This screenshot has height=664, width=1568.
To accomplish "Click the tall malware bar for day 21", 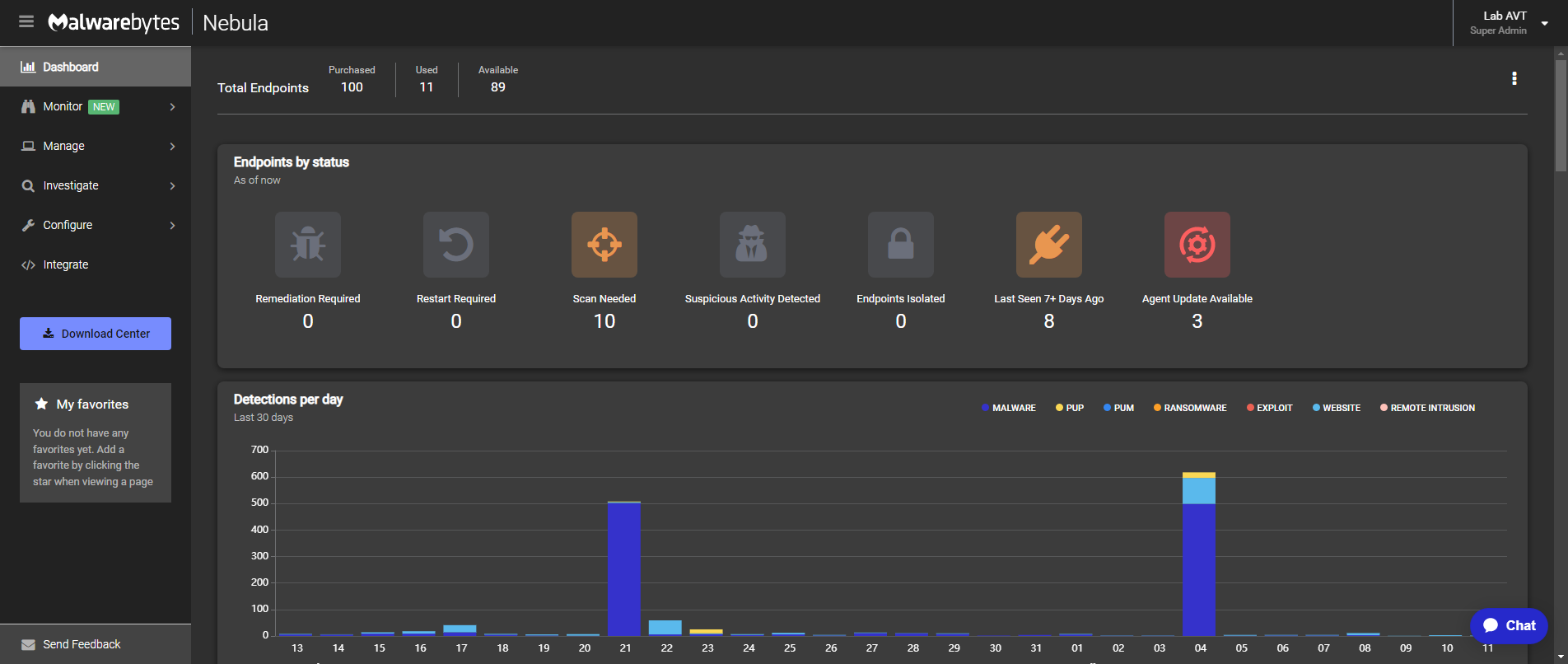I will (624, 568).
